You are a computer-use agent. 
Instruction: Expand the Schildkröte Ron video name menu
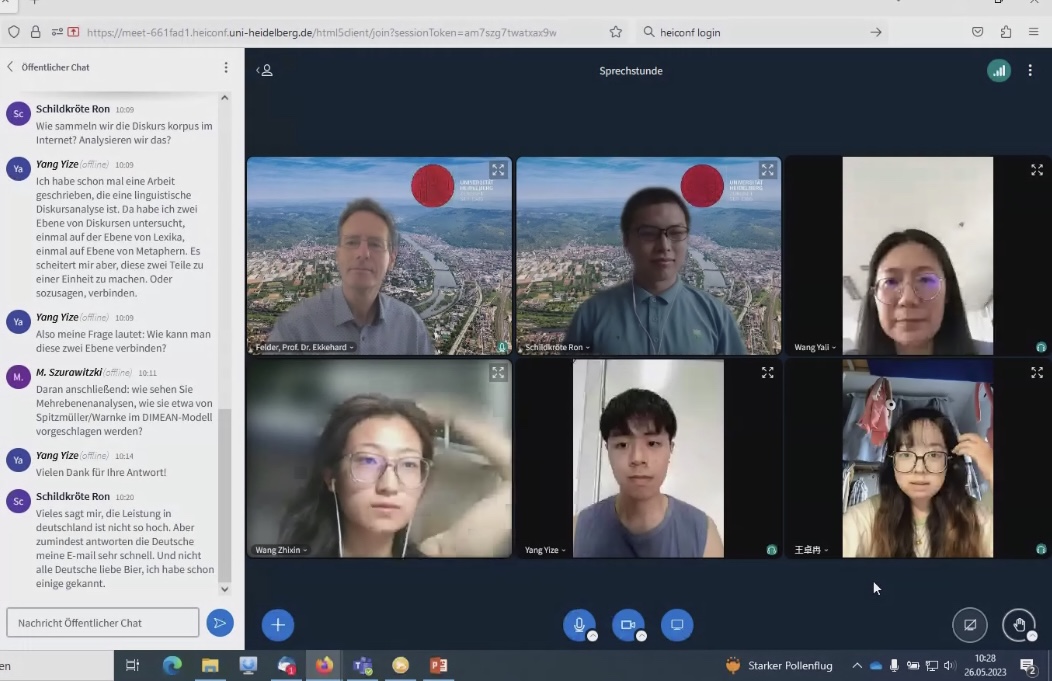[556, 347]
